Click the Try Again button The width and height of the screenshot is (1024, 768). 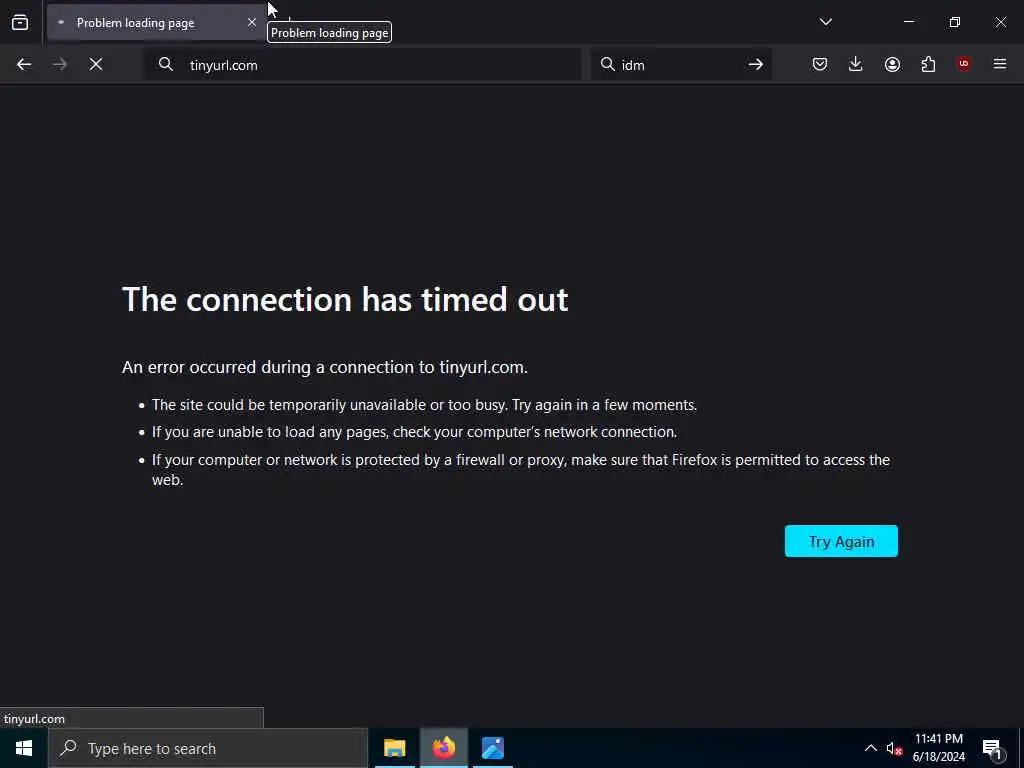coord(841,541)
